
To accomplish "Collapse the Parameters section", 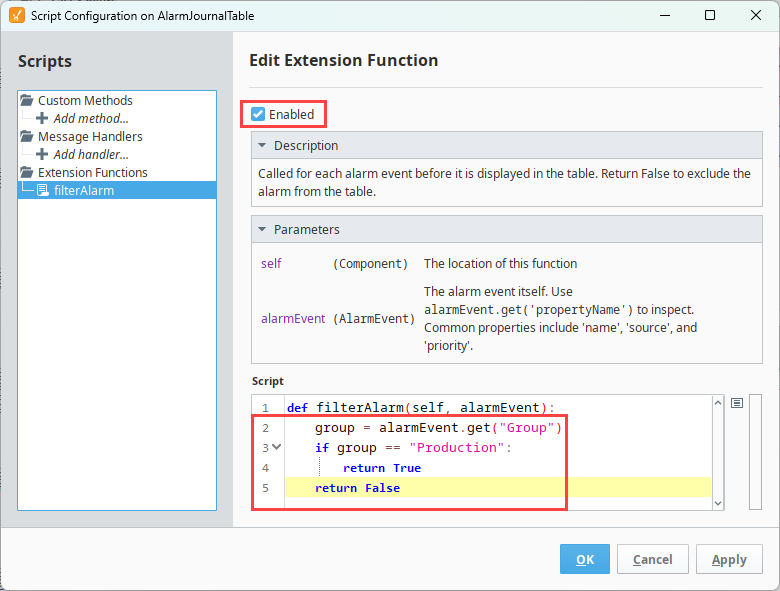I will coord(262,229).
